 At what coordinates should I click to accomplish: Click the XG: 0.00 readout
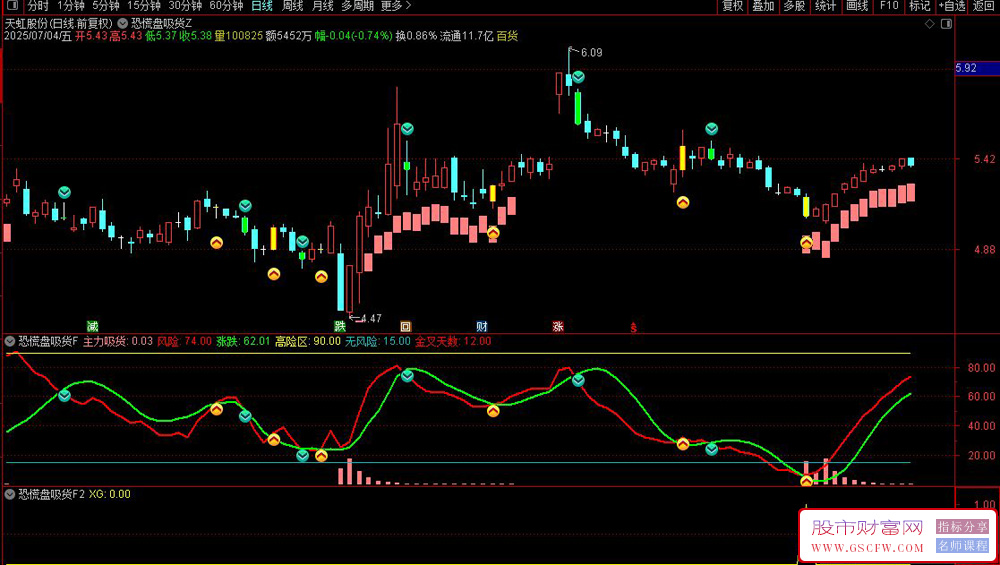(x=110, y=494)
